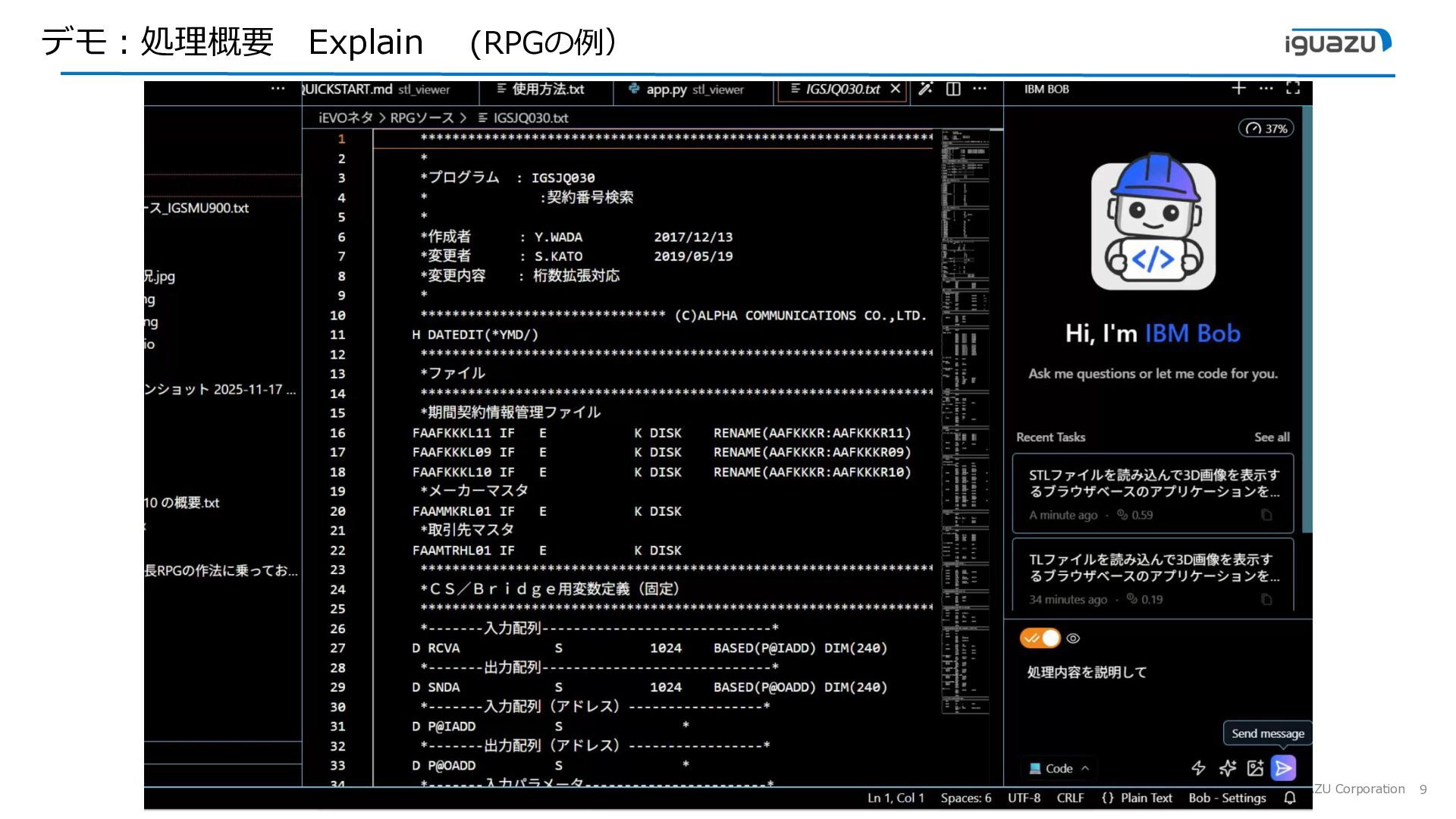Open the notifications bell in status bar

[x=1289, y=798]
